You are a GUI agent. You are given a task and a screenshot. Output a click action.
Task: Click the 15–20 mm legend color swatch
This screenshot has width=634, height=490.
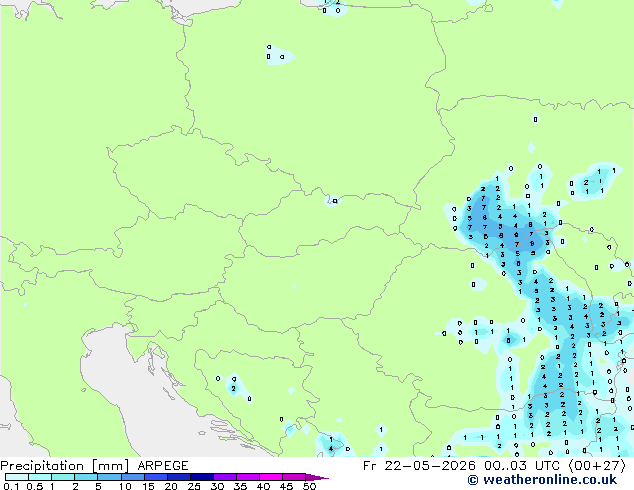[155, 477]
